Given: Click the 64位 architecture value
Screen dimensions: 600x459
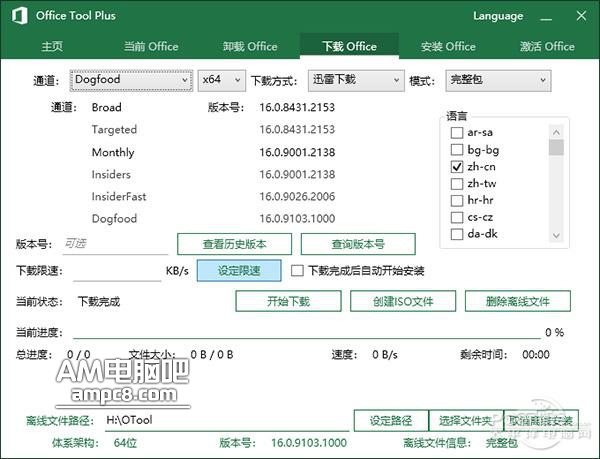Looking at the screenshot, I should tap(125, 443).
